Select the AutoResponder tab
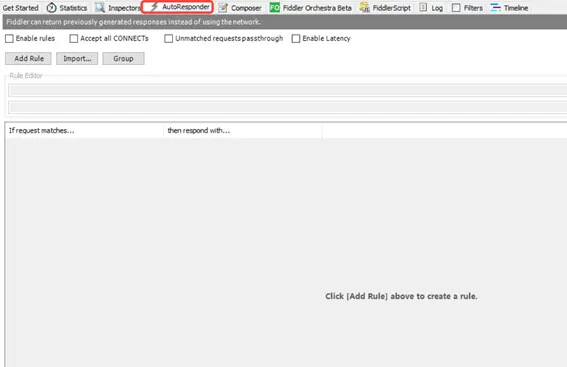Screen dimensions: 567x367 pyautogui.click(x=177, y=7)
